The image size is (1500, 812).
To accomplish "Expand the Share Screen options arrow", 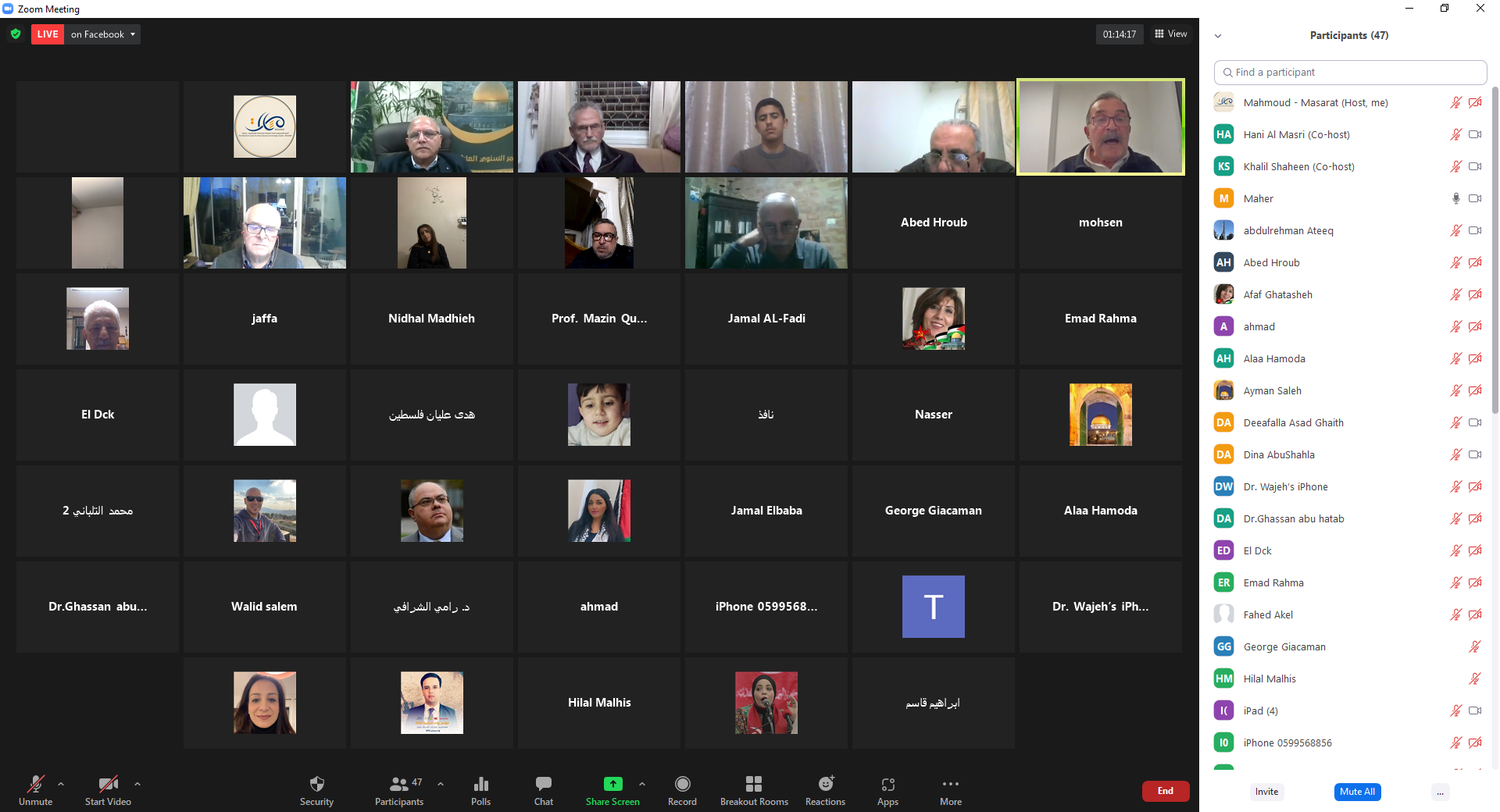I will [642, 784].
